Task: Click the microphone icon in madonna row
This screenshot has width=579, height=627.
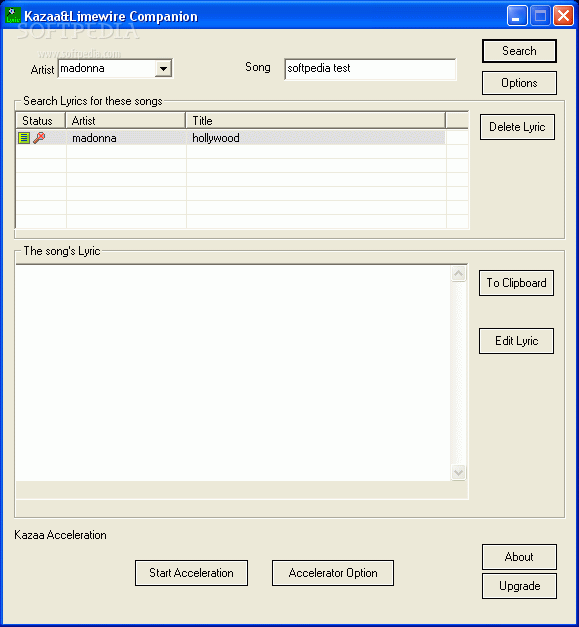Action: (39, 138)
